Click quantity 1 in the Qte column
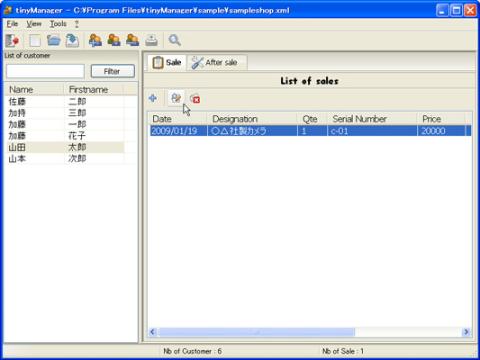This screenshot has width=480, height=360. click(304, 131)
